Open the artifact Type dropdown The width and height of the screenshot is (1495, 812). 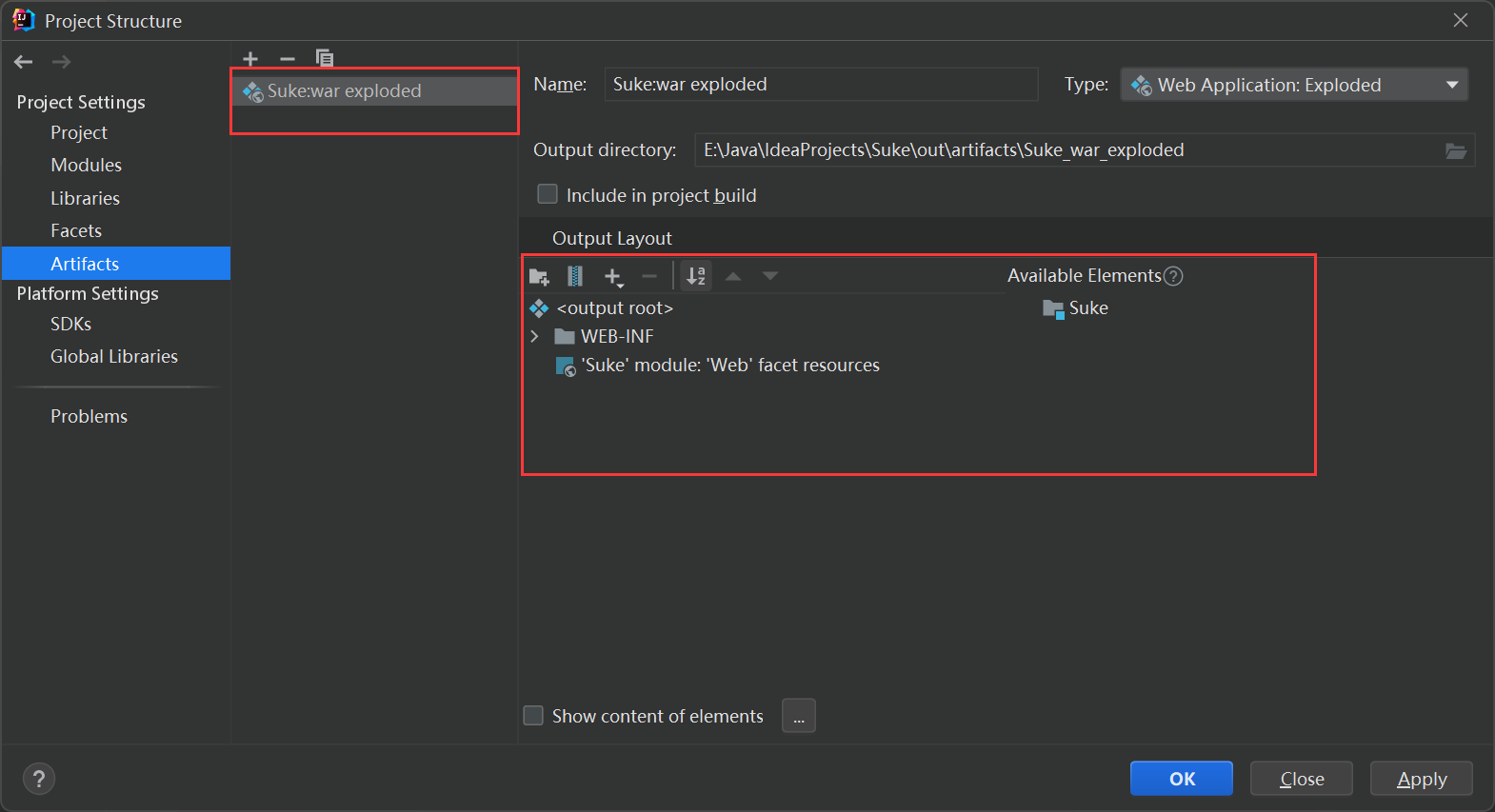pyautogui.click(x=1294, y=85)
